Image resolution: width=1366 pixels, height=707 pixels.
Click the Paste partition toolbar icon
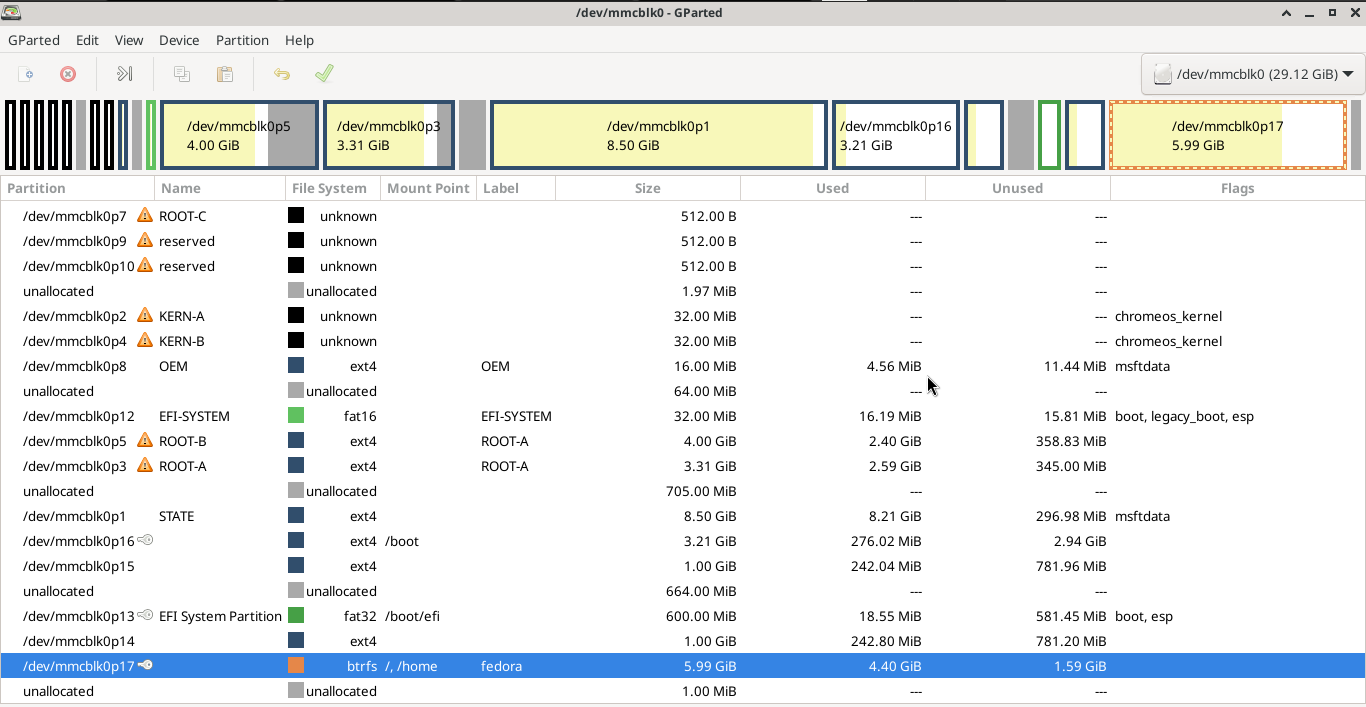coord(225,74)
